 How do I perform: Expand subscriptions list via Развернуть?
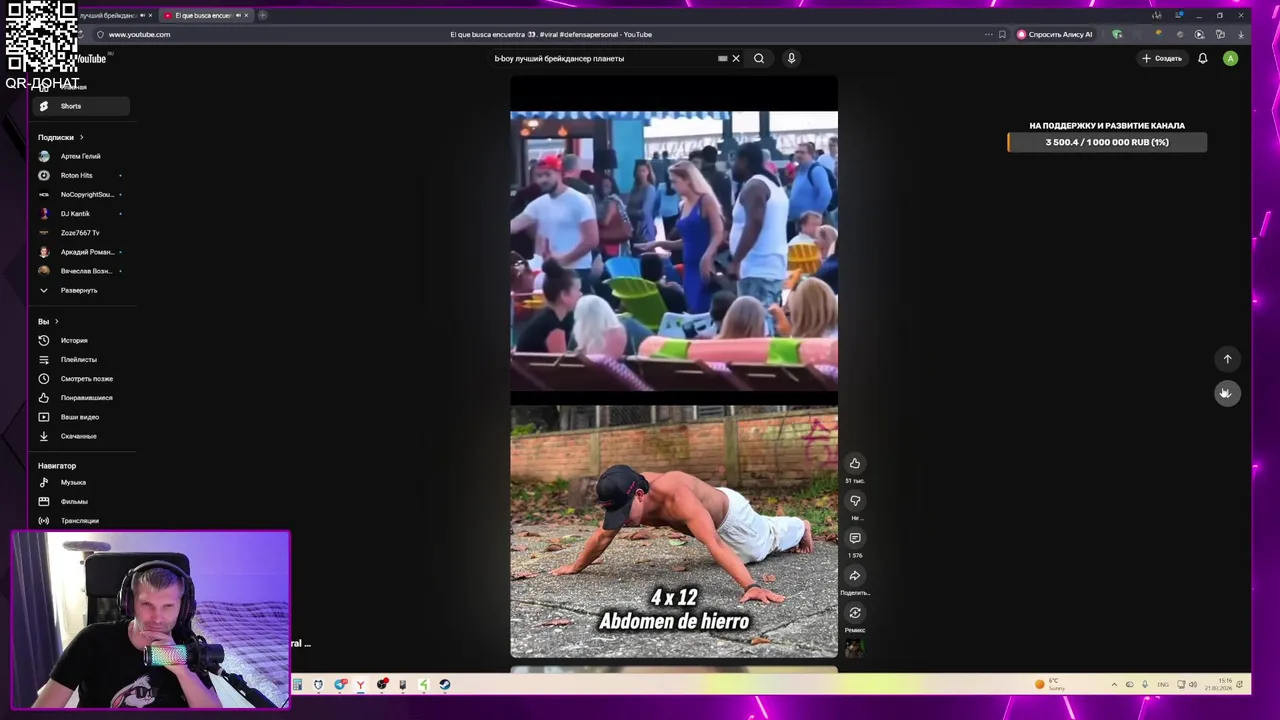[82, 290]
